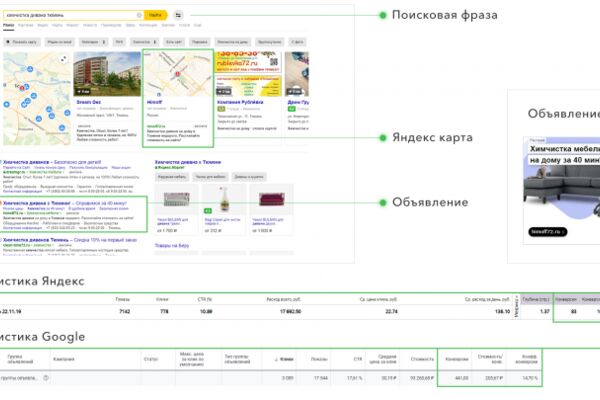
Task: Click the 7142 impressions value
Action: point(125,312)
